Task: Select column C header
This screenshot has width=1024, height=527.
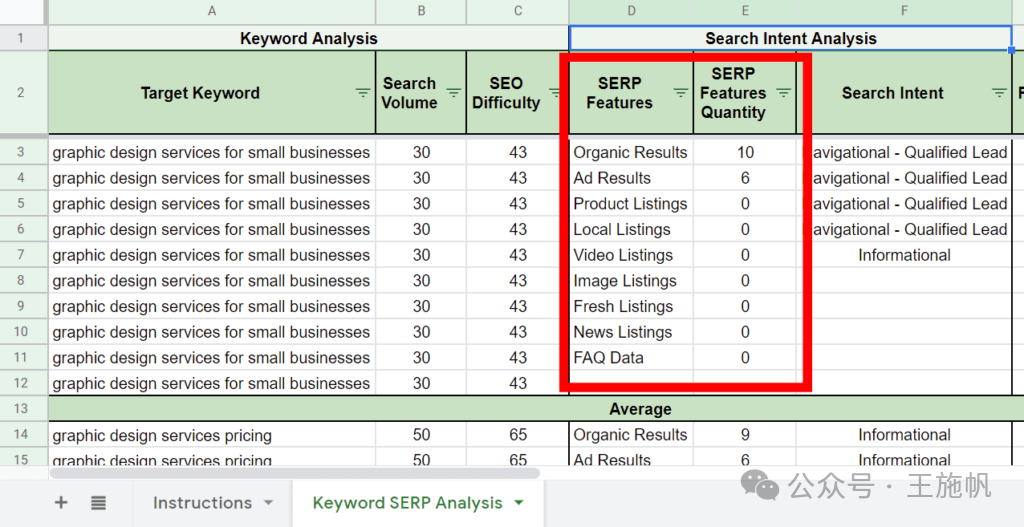Action: click(518, 11)
